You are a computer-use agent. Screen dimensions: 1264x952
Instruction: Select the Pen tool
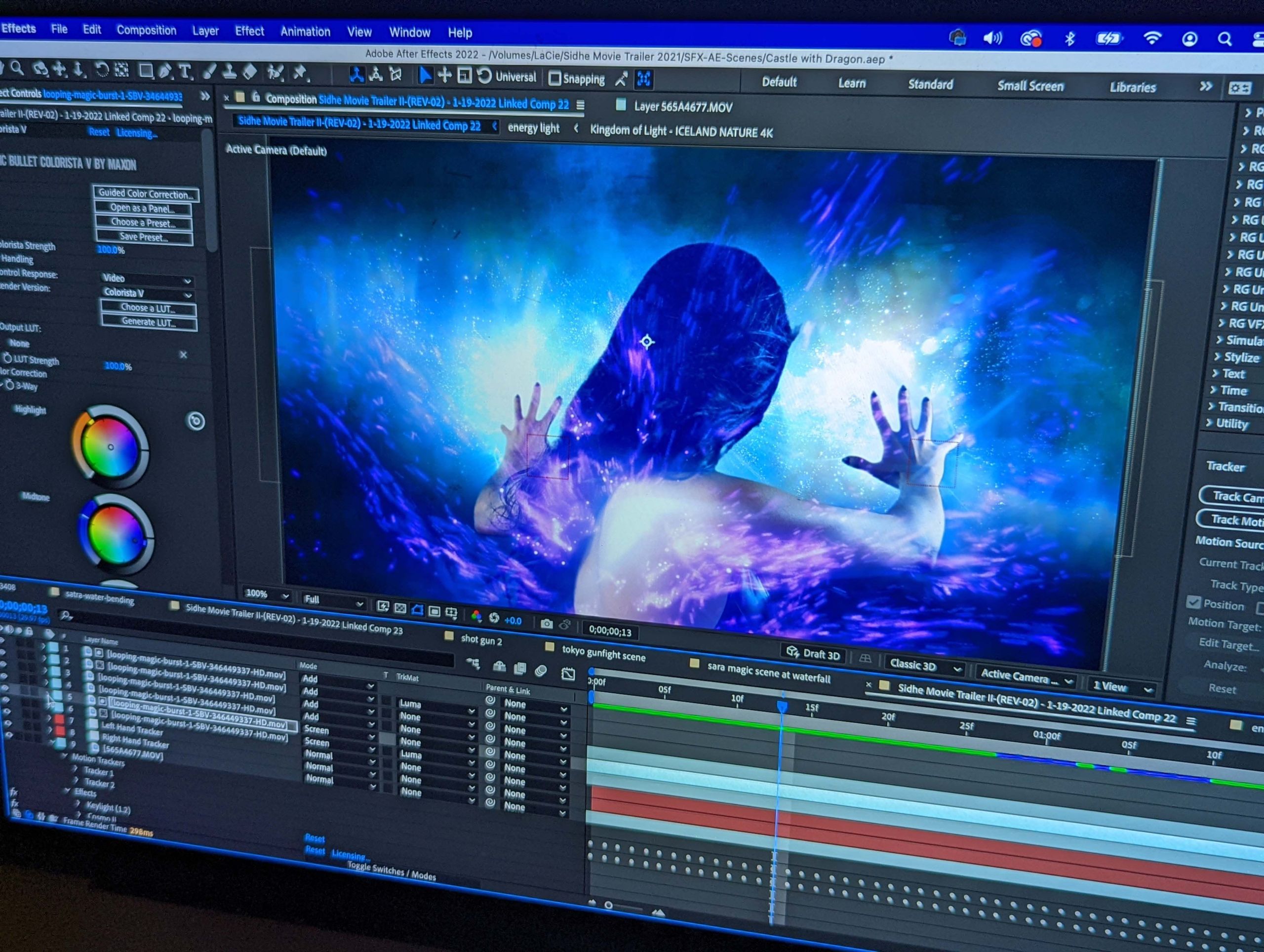tap(165, 72)
